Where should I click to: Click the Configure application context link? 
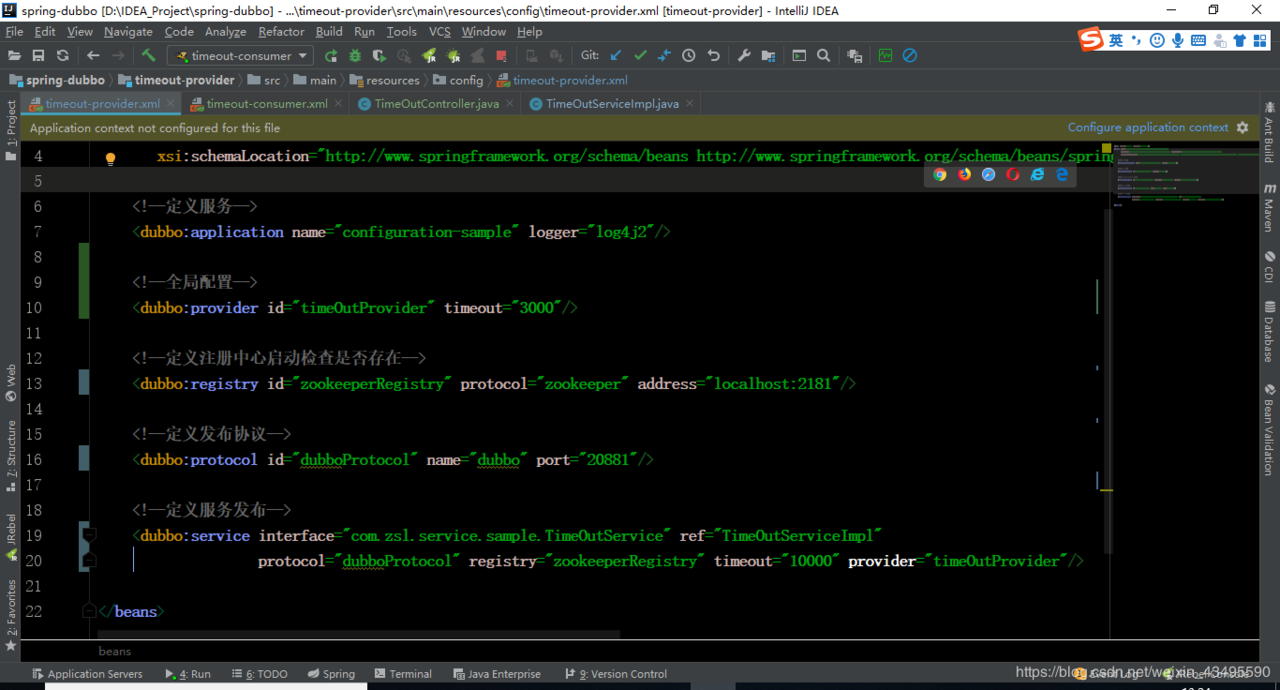[x=1148, y=127]
